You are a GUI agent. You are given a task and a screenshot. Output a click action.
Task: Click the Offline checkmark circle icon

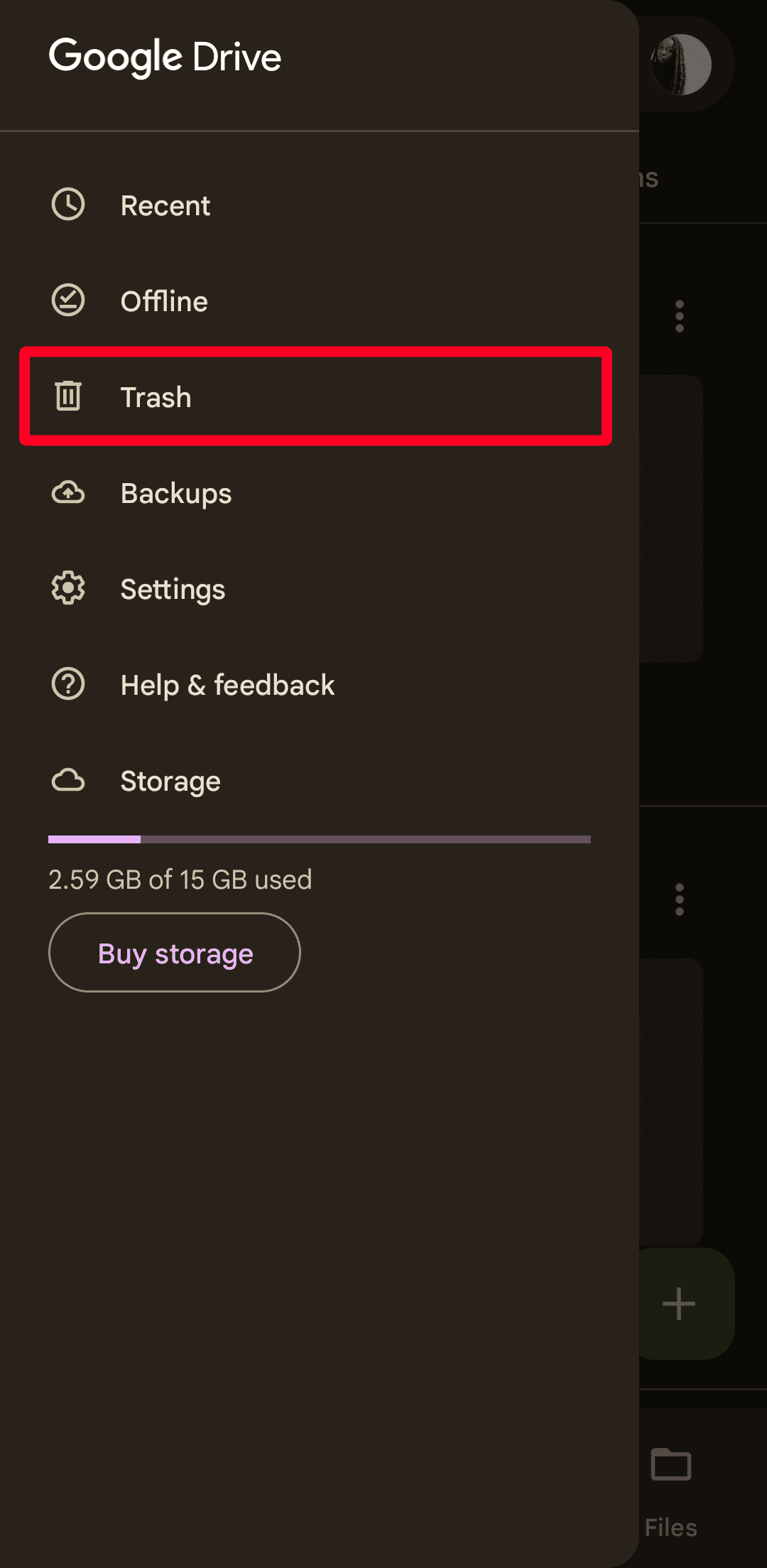click(68, 301)
